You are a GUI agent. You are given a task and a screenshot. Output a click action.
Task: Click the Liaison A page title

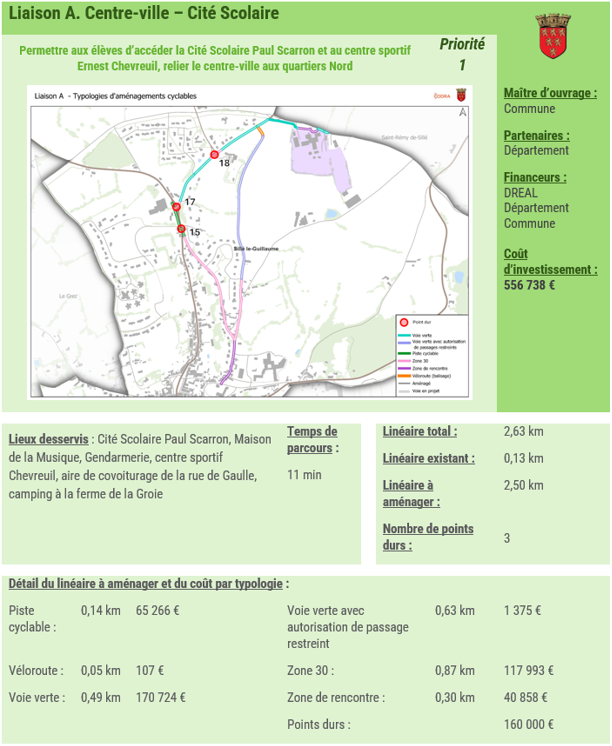[144, 14]
